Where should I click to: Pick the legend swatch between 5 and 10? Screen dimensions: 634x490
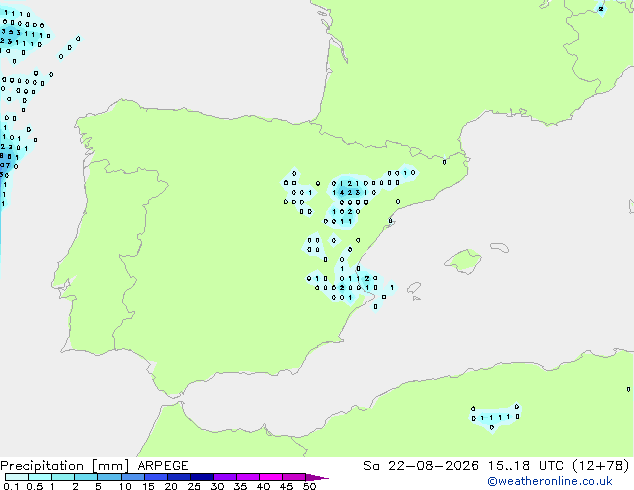(109, 477)
